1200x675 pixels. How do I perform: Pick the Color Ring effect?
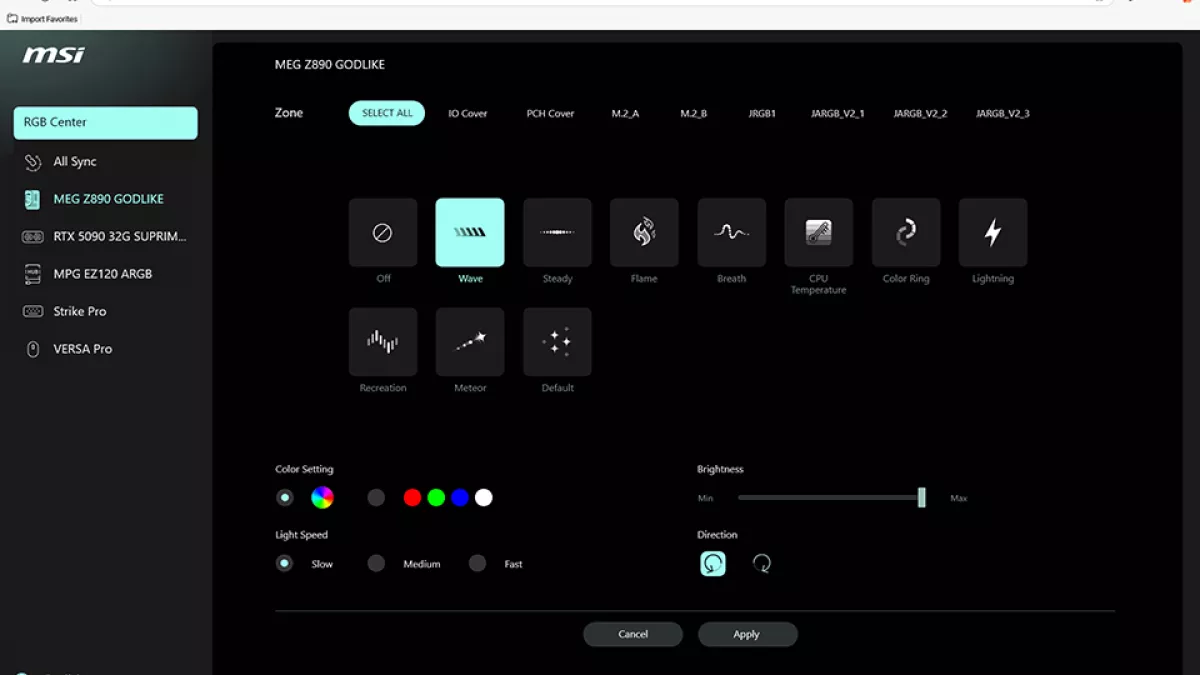[905, 233]
